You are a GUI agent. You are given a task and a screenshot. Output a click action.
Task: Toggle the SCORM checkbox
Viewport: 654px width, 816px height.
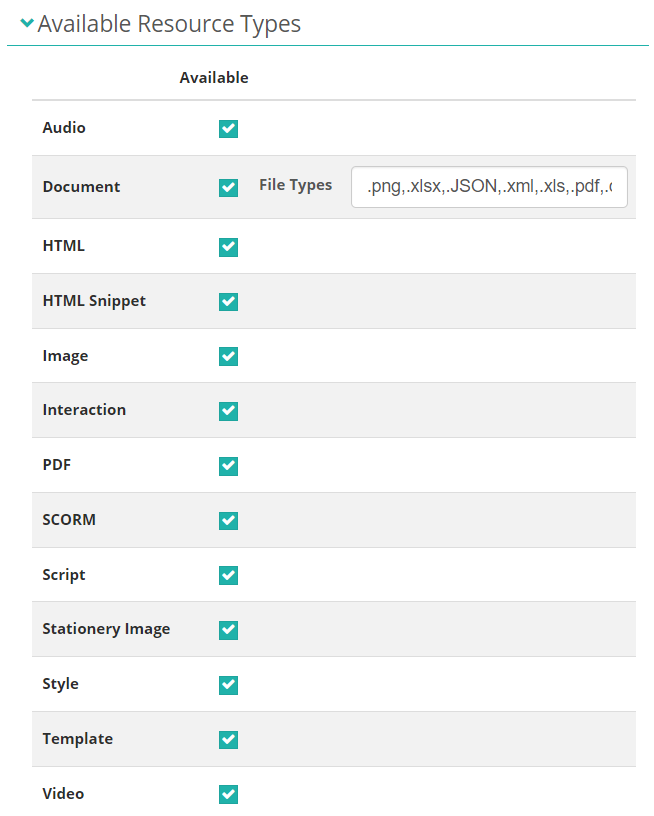(228, 521)
